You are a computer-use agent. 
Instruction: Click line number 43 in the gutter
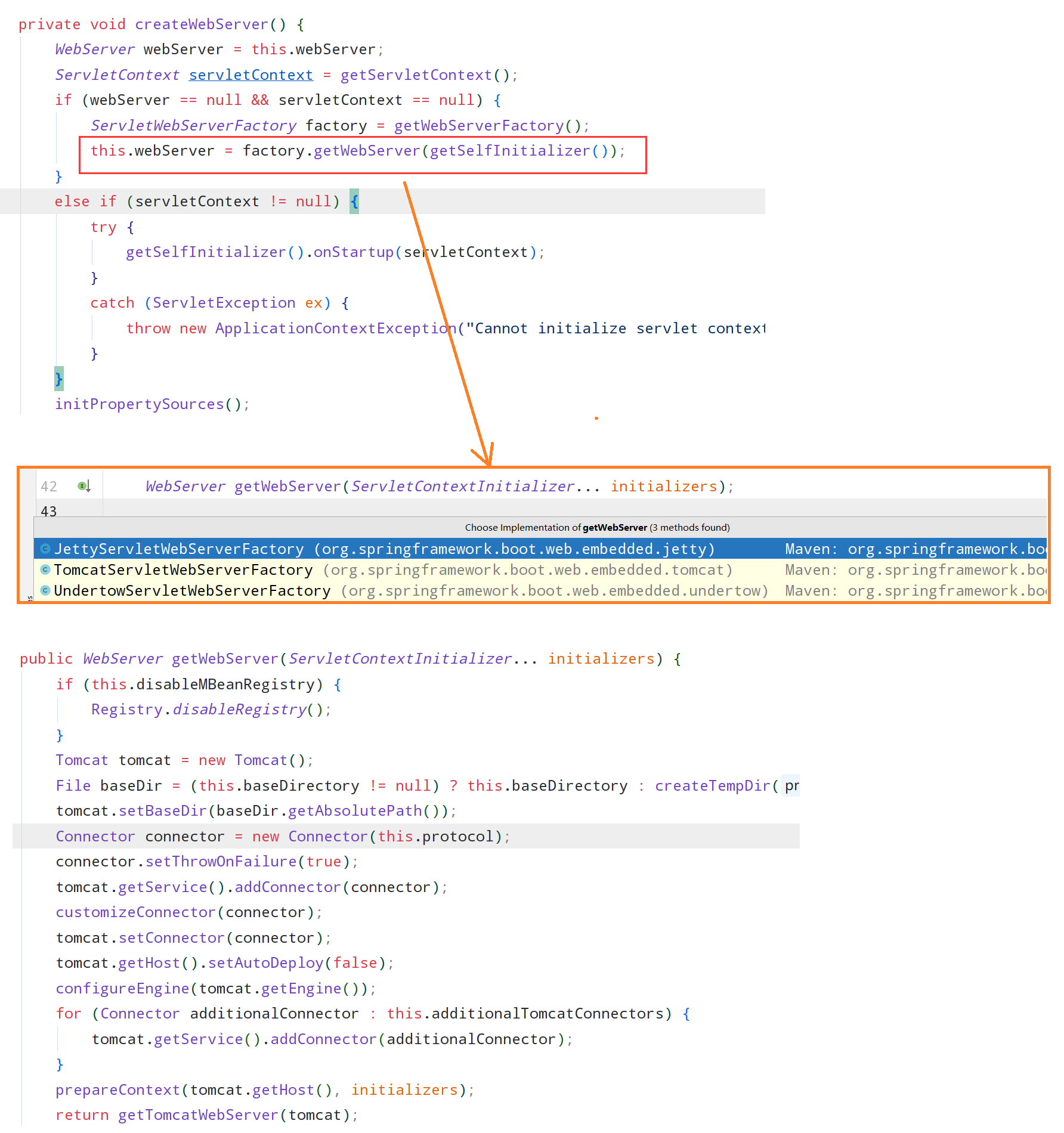coord(49,511)
